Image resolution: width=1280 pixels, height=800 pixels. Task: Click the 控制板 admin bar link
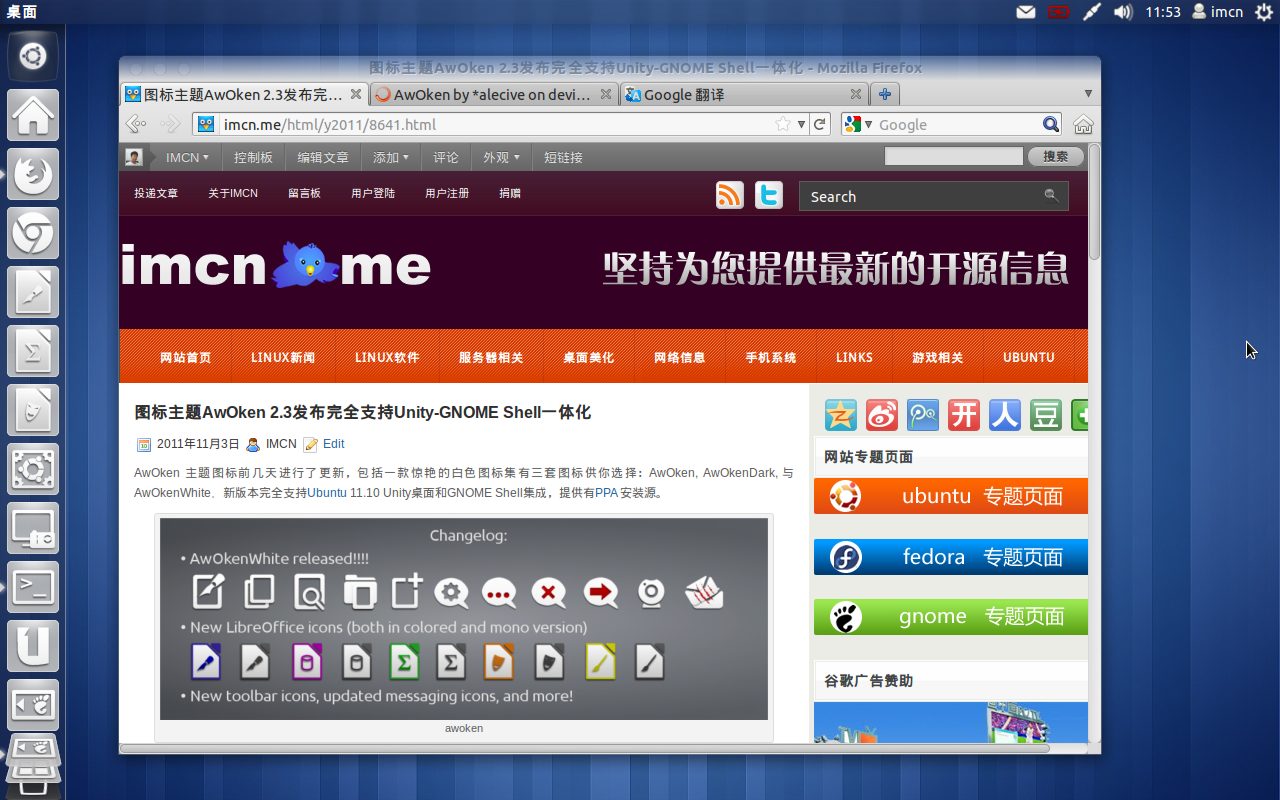[253, 157]
